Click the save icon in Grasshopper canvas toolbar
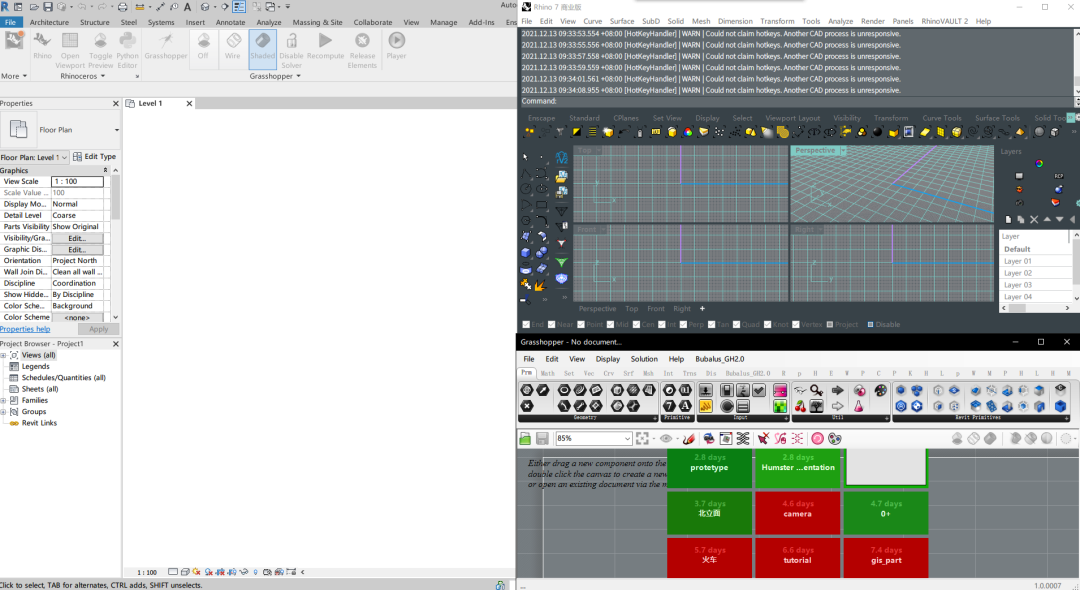 (x=542, y=439)
